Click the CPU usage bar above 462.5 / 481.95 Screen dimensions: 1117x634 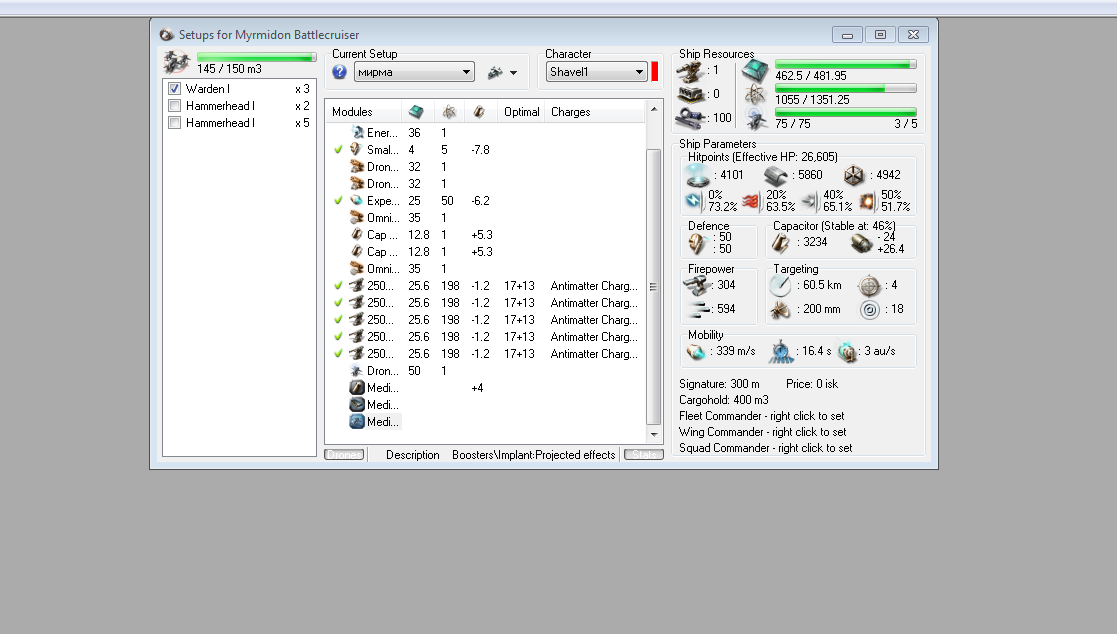pyautogui.click(x=846, y=65)
